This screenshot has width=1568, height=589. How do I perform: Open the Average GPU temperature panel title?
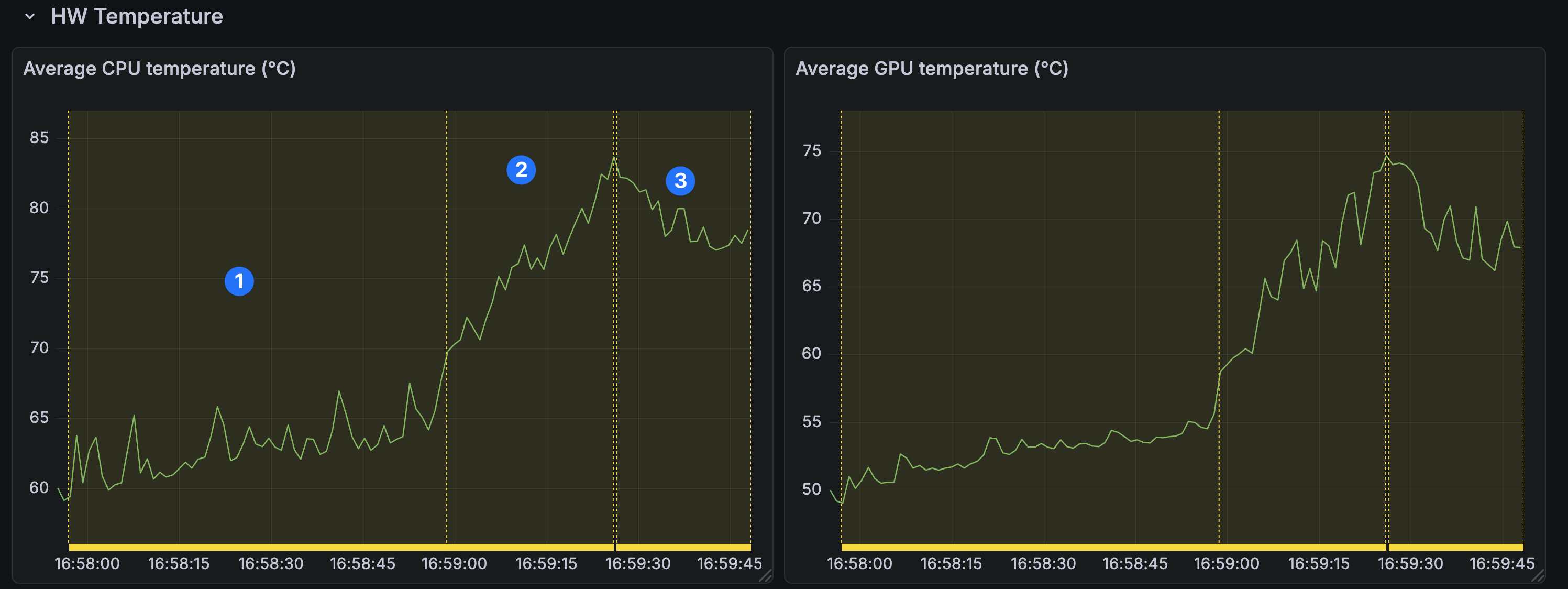click(931, 68)
